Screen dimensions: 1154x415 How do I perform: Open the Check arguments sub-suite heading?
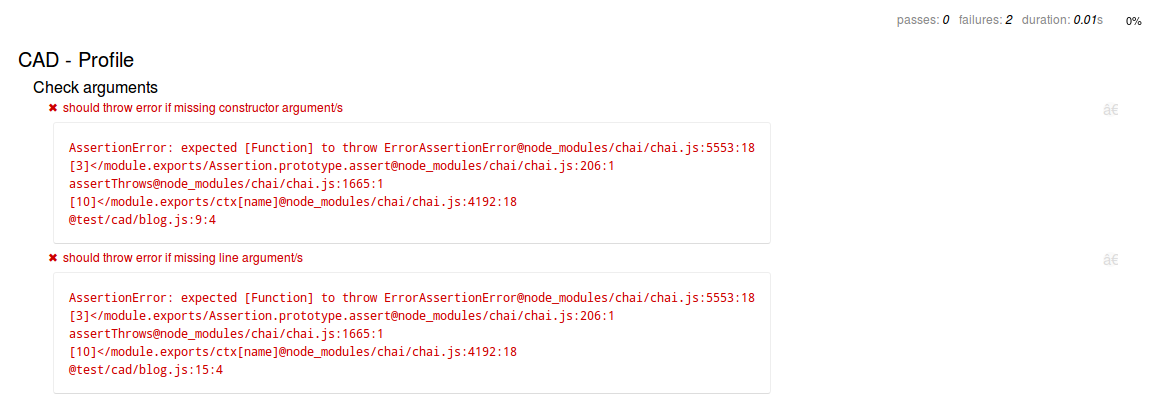[95, 88]
